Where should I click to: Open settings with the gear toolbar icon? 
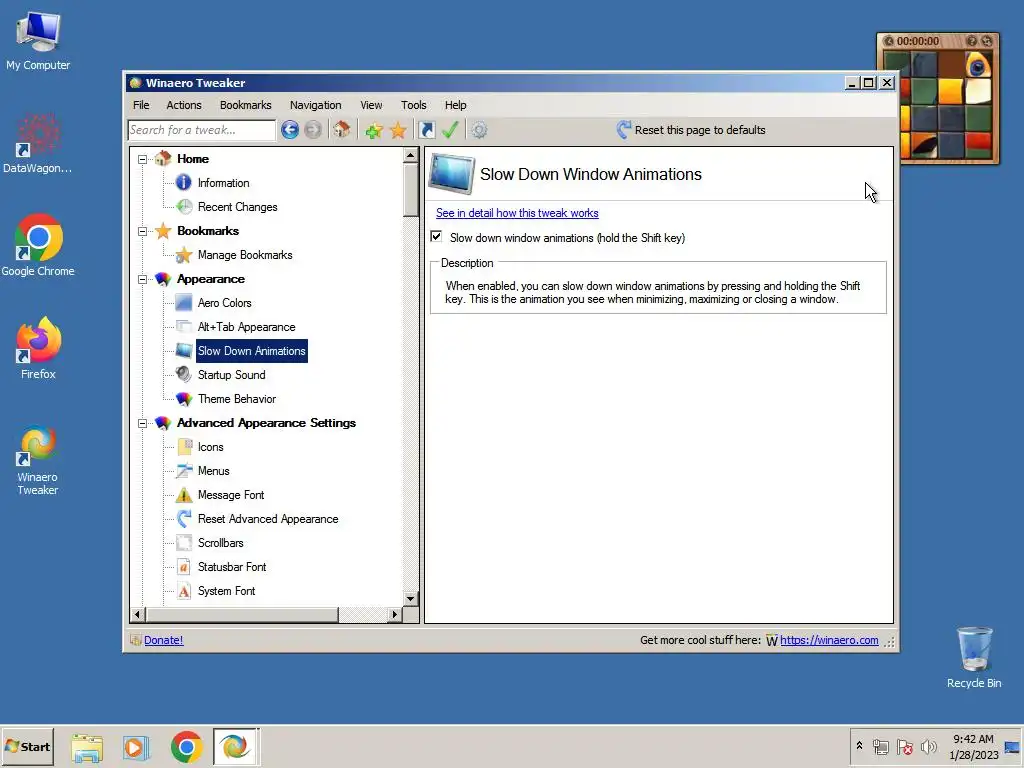pos(479,130)
